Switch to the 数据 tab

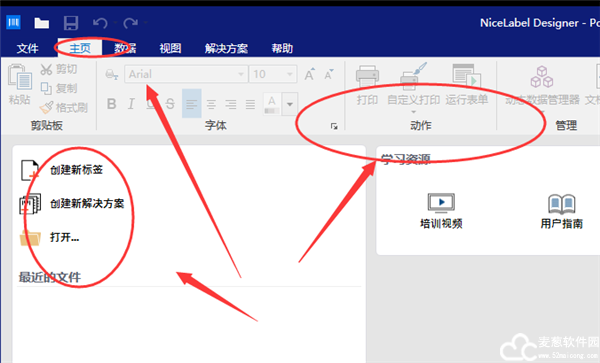pyautogui.click(x=125, y=48)
